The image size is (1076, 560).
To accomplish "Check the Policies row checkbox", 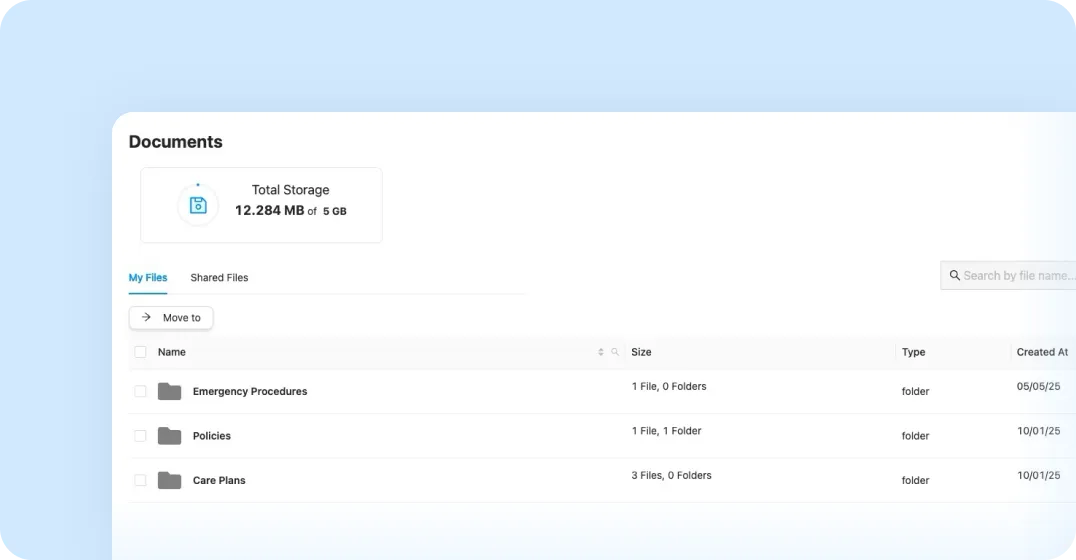I will [x=141, y=436].
